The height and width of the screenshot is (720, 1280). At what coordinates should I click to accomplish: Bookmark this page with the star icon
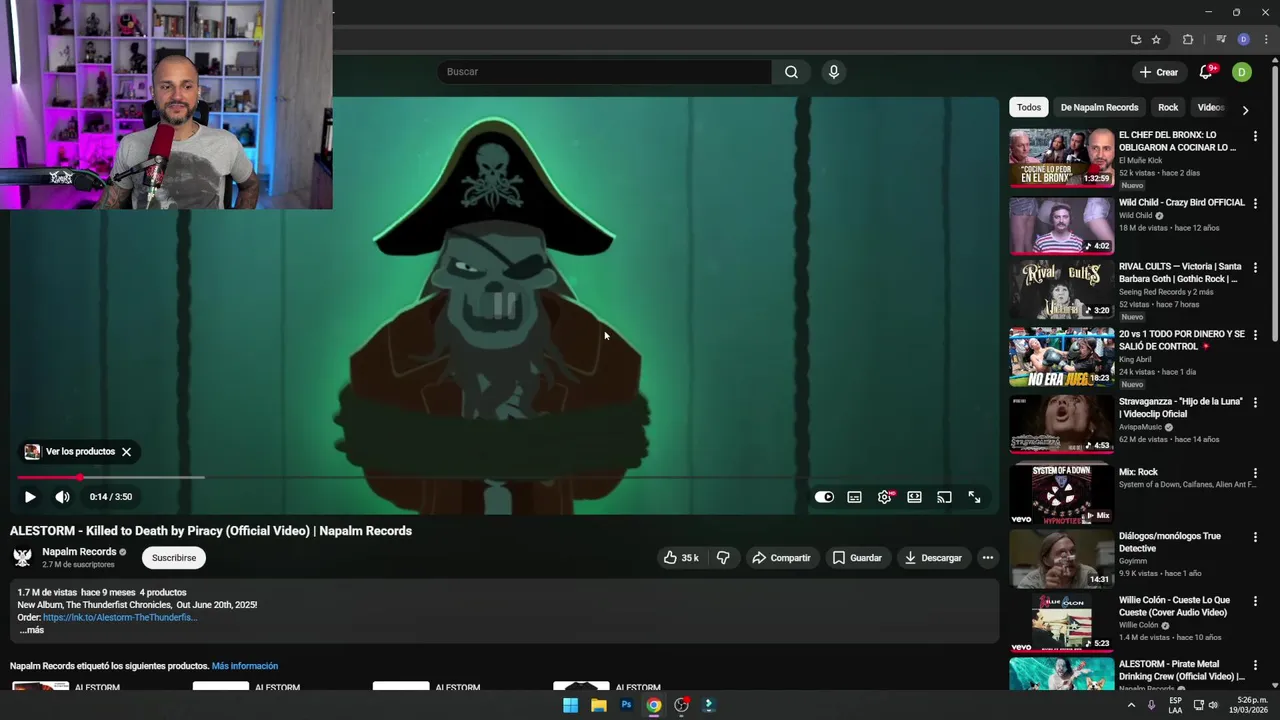(1156, 40)
